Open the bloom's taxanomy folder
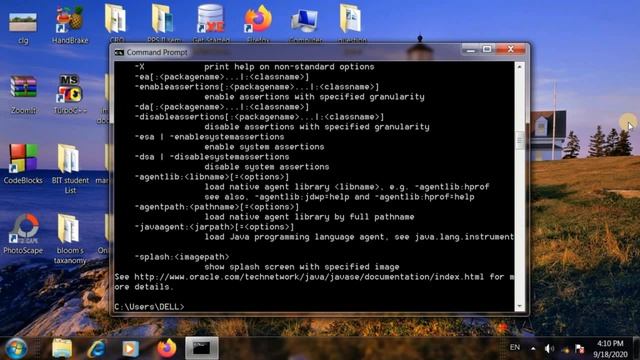640x360 pixels. tap(70, 239)
